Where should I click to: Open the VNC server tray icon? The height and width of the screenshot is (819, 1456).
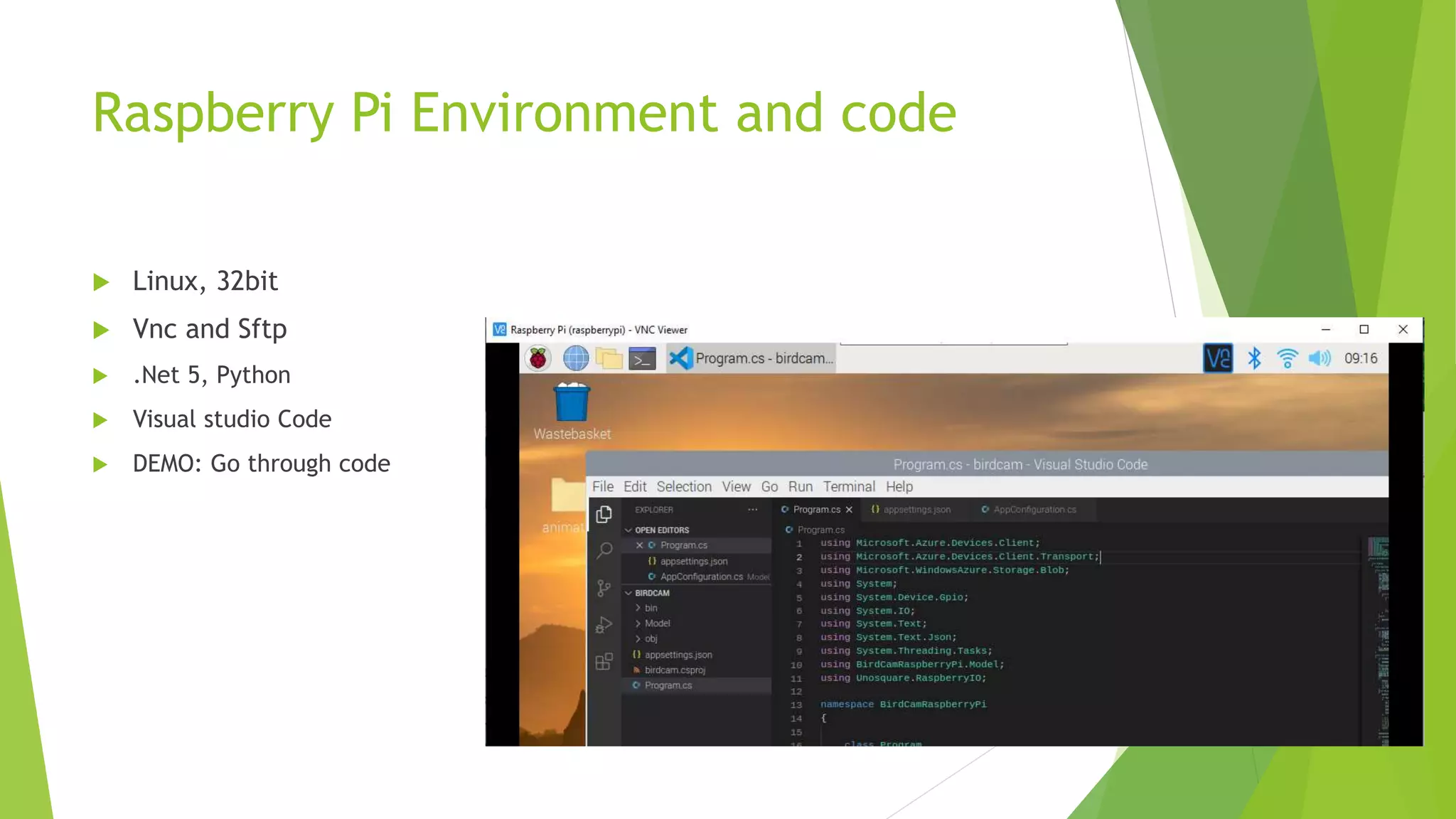(1218, 358)
